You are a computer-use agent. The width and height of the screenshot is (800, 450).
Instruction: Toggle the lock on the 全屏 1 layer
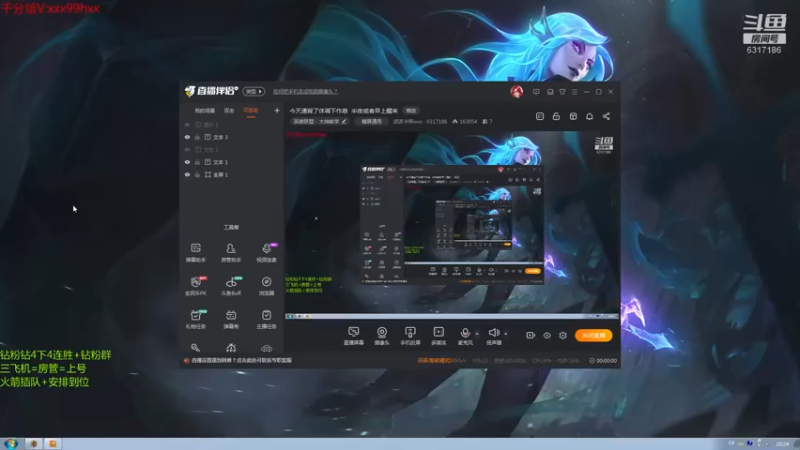(x=197, y=174)
